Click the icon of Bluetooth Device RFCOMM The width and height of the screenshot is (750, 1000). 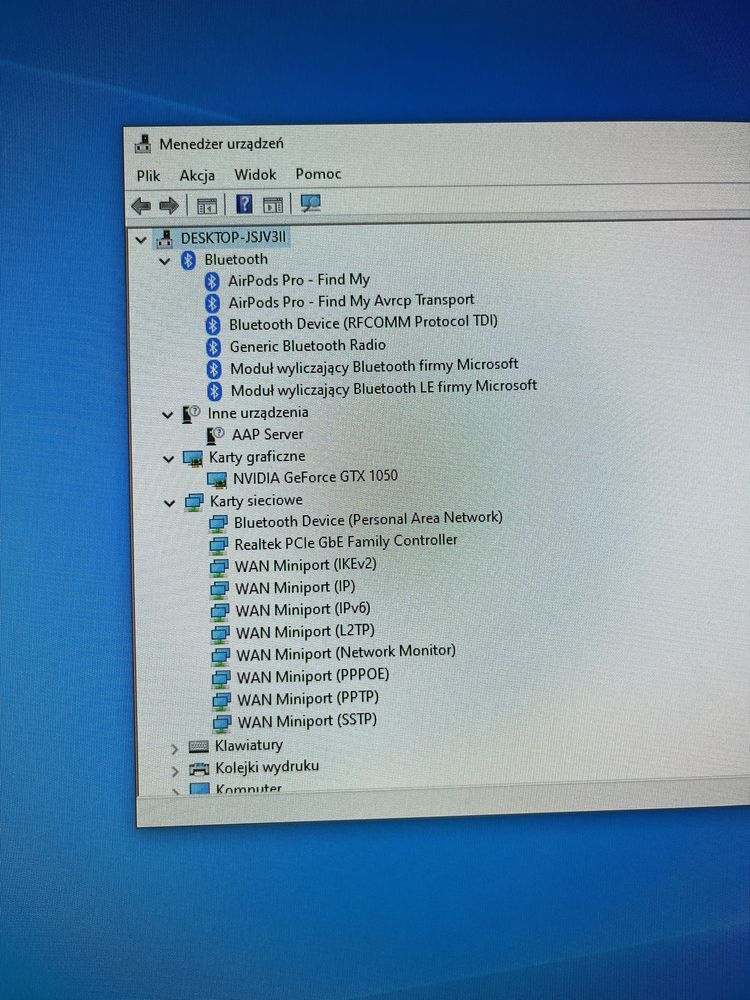(213, 325)
